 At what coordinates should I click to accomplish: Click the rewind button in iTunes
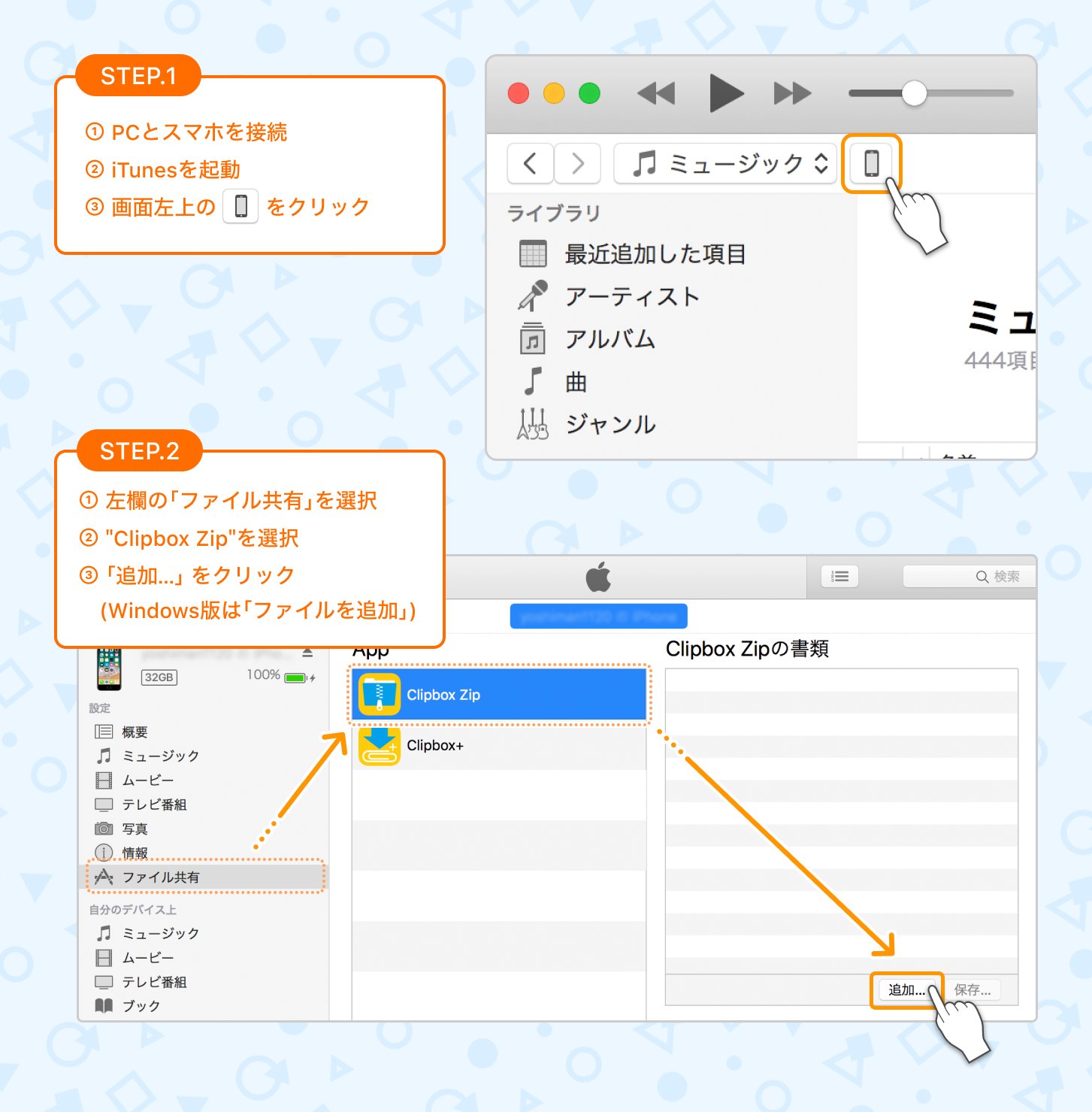(656, 93)
